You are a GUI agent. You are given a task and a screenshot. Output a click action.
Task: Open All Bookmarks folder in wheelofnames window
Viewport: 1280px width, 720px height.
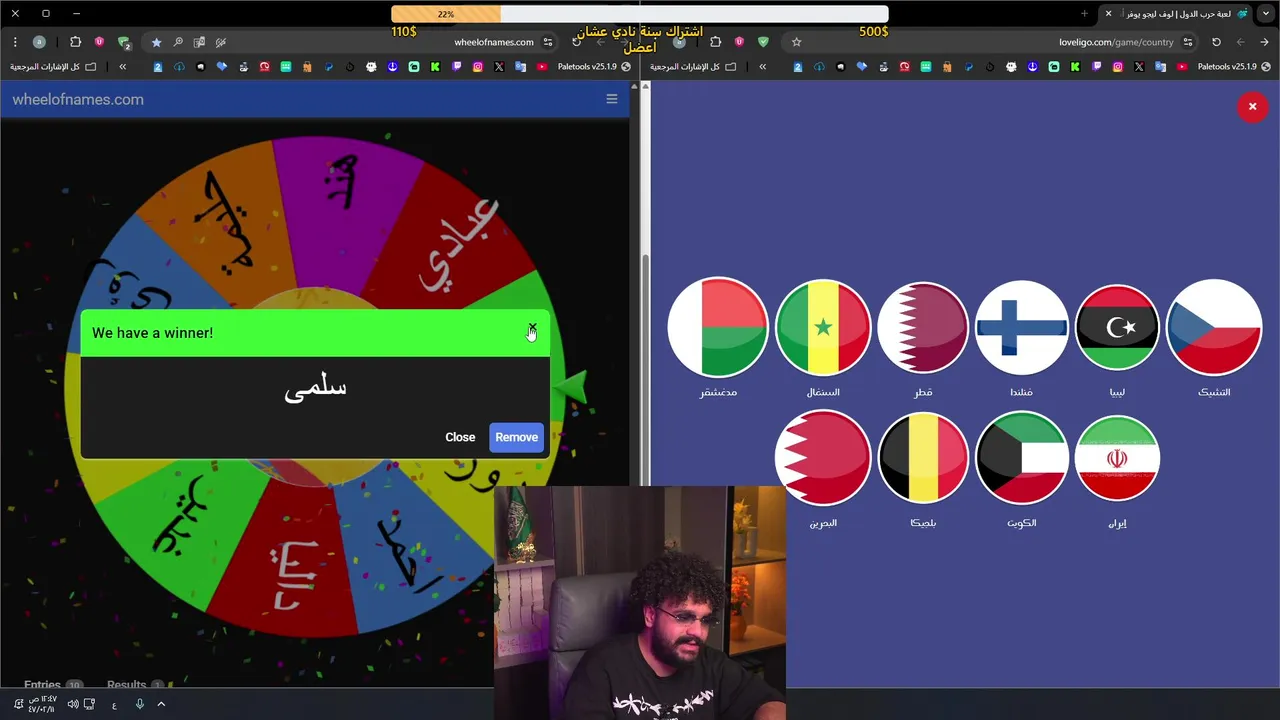[53, 66]
